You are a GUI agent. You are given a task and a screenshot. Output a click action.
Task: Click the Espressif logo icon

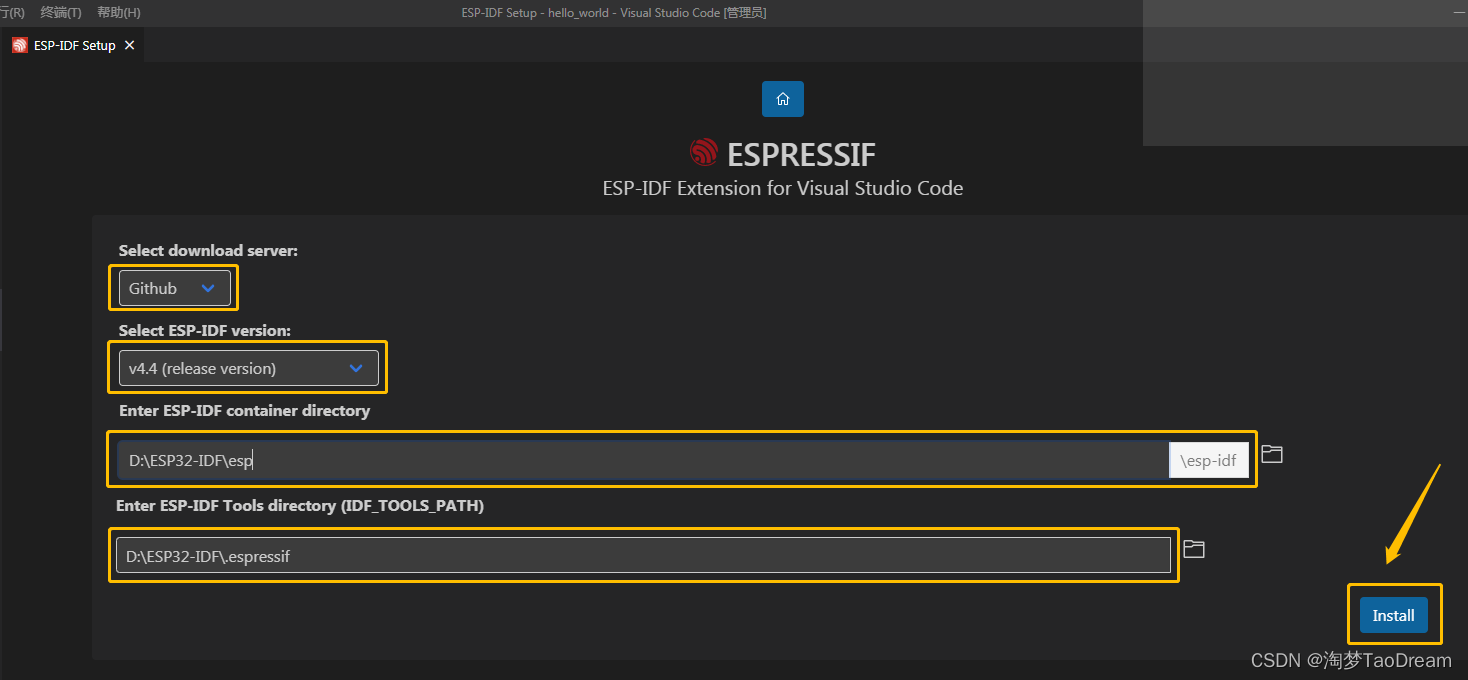[704, 153]
